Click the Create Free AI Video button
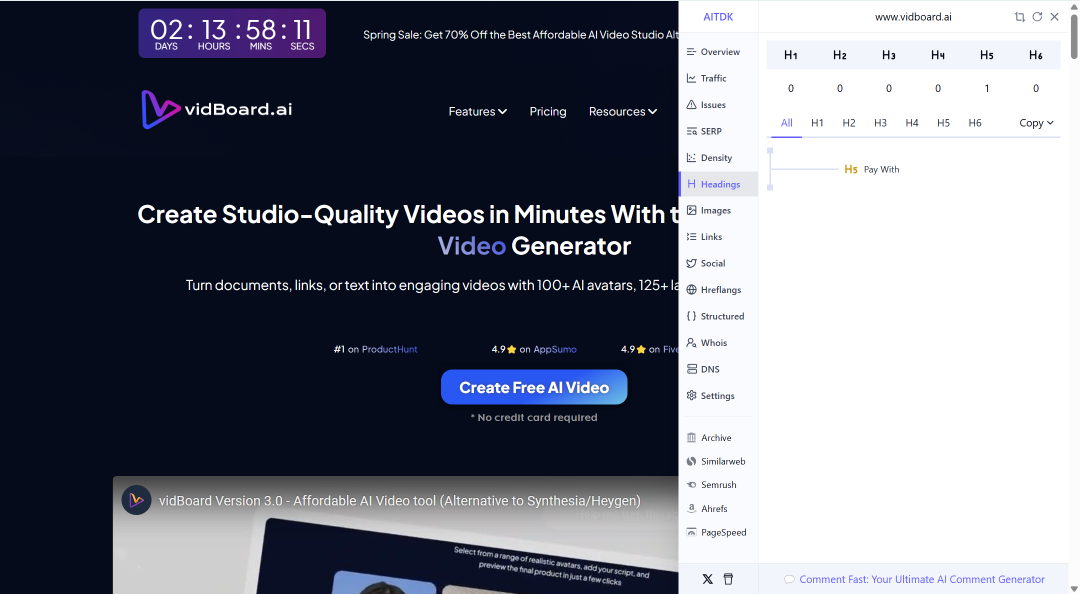The image size is (1080, 594). click(x=534, y=387)
